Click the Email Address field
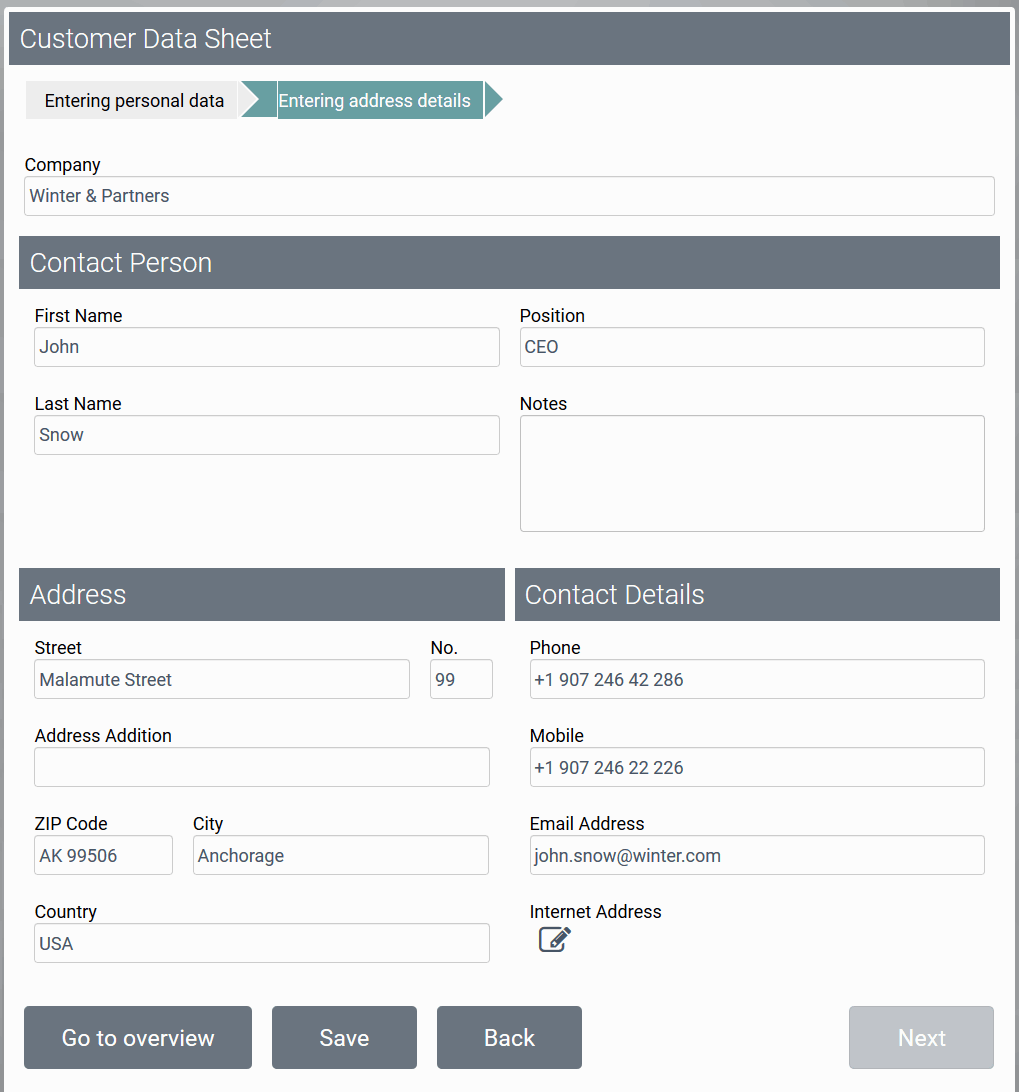 (x=757, y=855)
